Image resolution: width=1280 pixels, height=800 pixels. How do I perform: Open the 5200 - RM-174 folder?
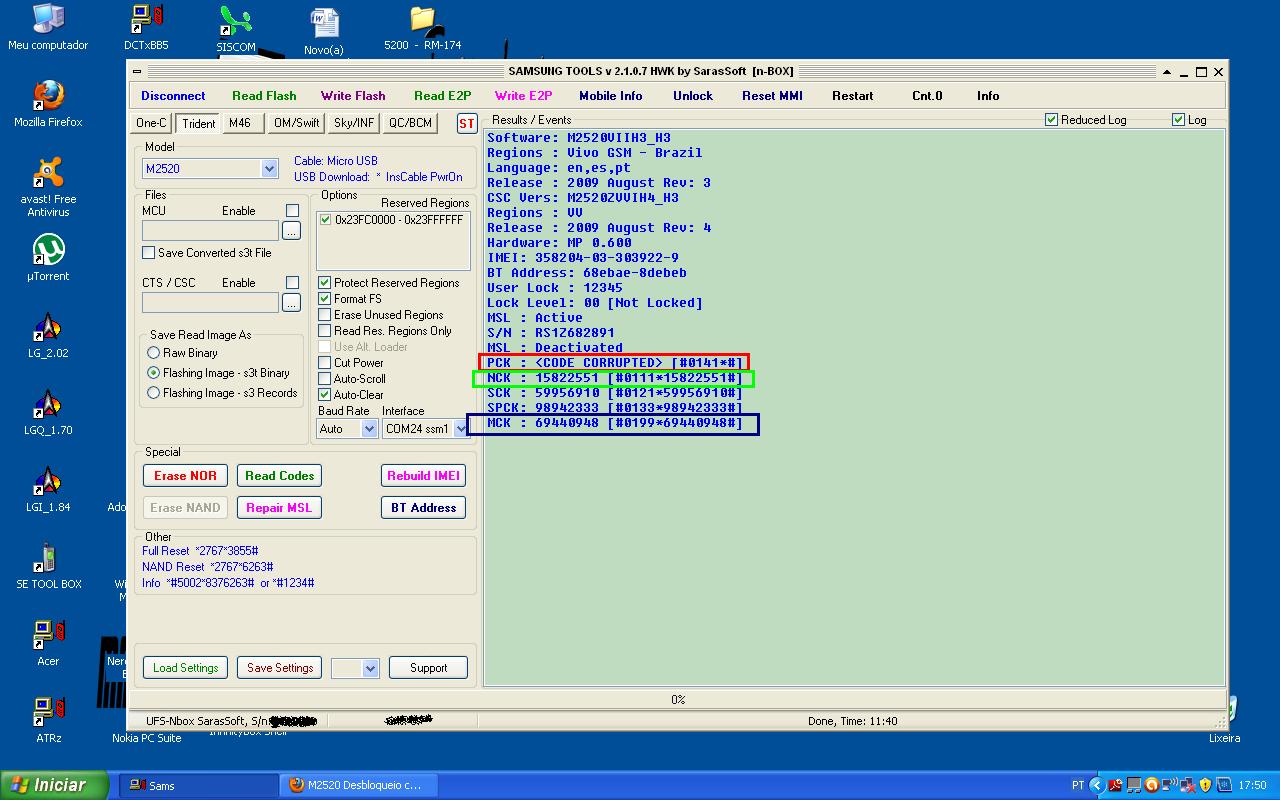click(x=422, y=27)
